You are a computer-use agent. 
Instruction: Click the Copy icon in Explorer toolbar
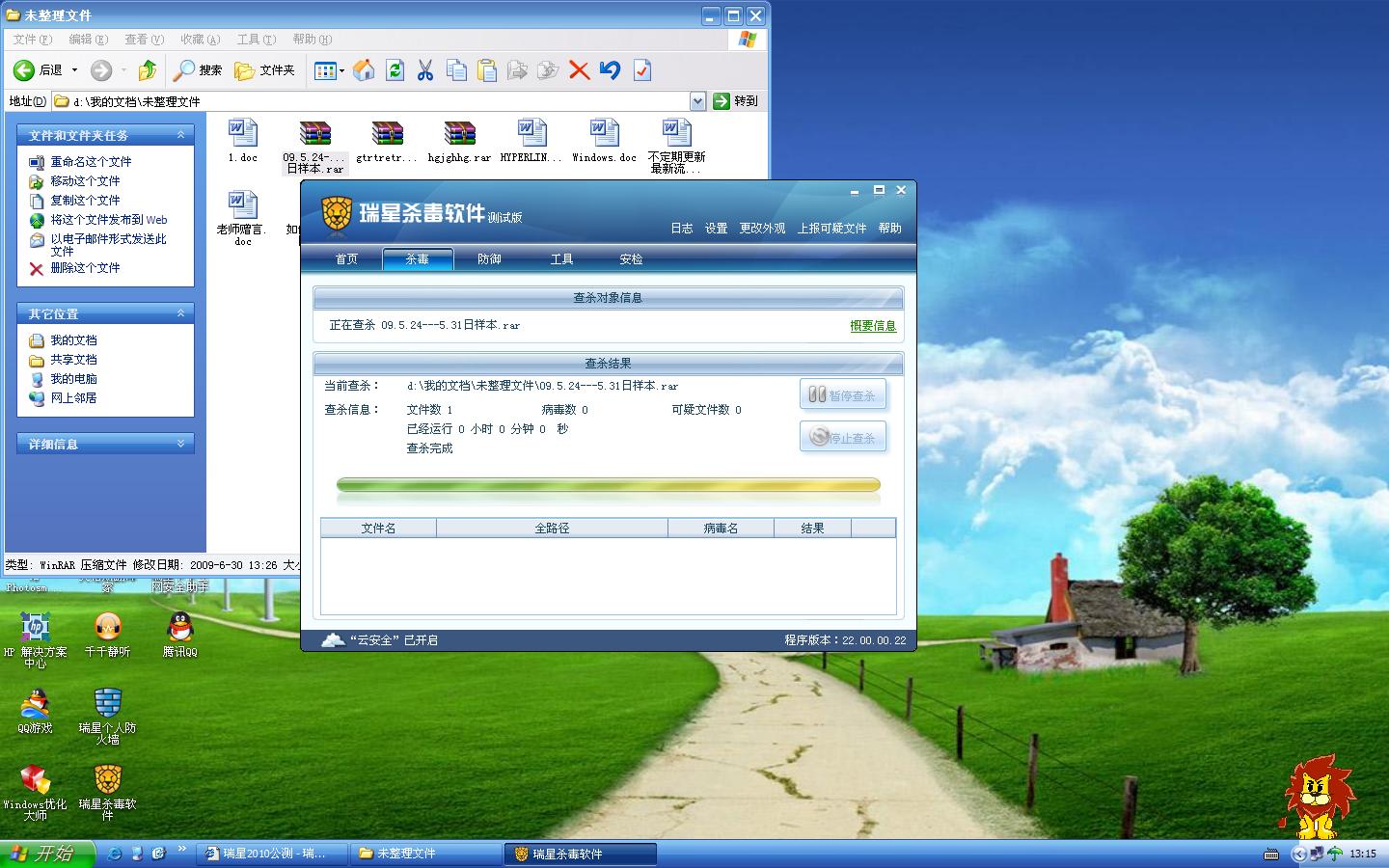click(x=456, y=69)
